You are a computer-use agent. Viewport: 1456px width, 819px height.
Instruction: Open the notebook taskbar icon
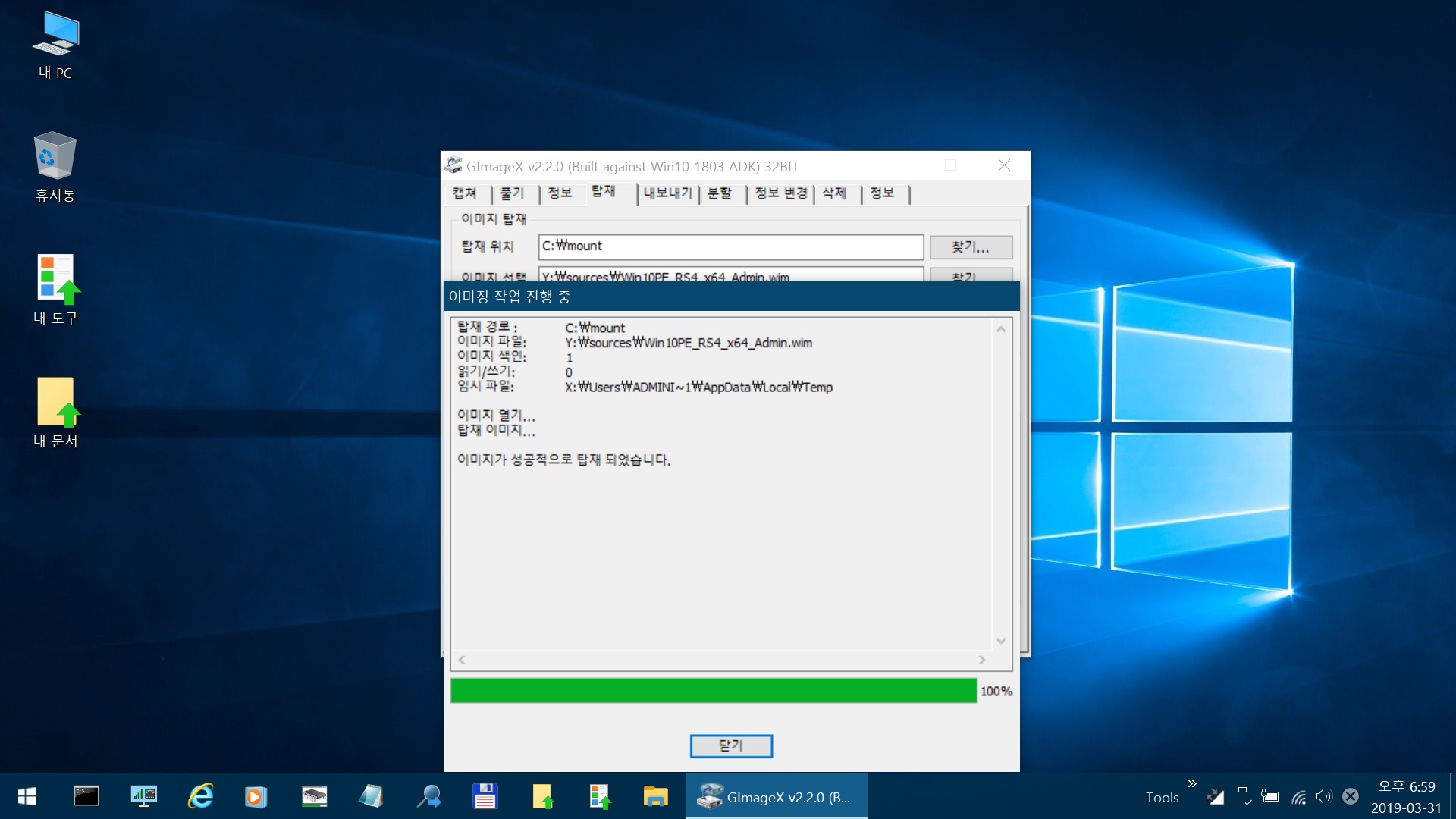pos(371,796)
